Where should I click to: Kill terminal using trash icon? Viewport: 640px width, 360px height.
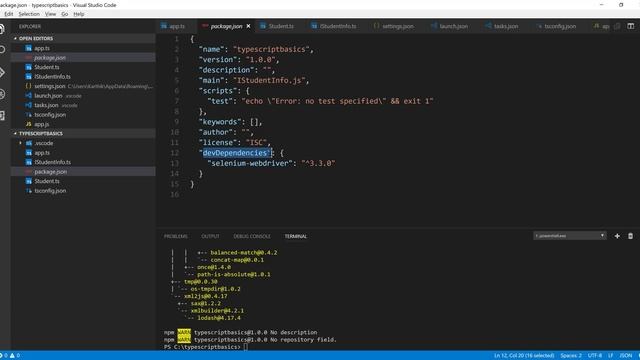(630, 236)
